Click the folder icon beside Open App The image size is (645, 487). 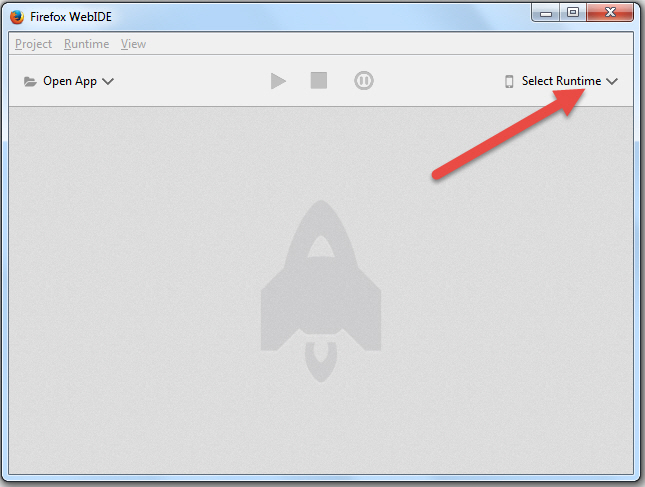coord(30,81)
